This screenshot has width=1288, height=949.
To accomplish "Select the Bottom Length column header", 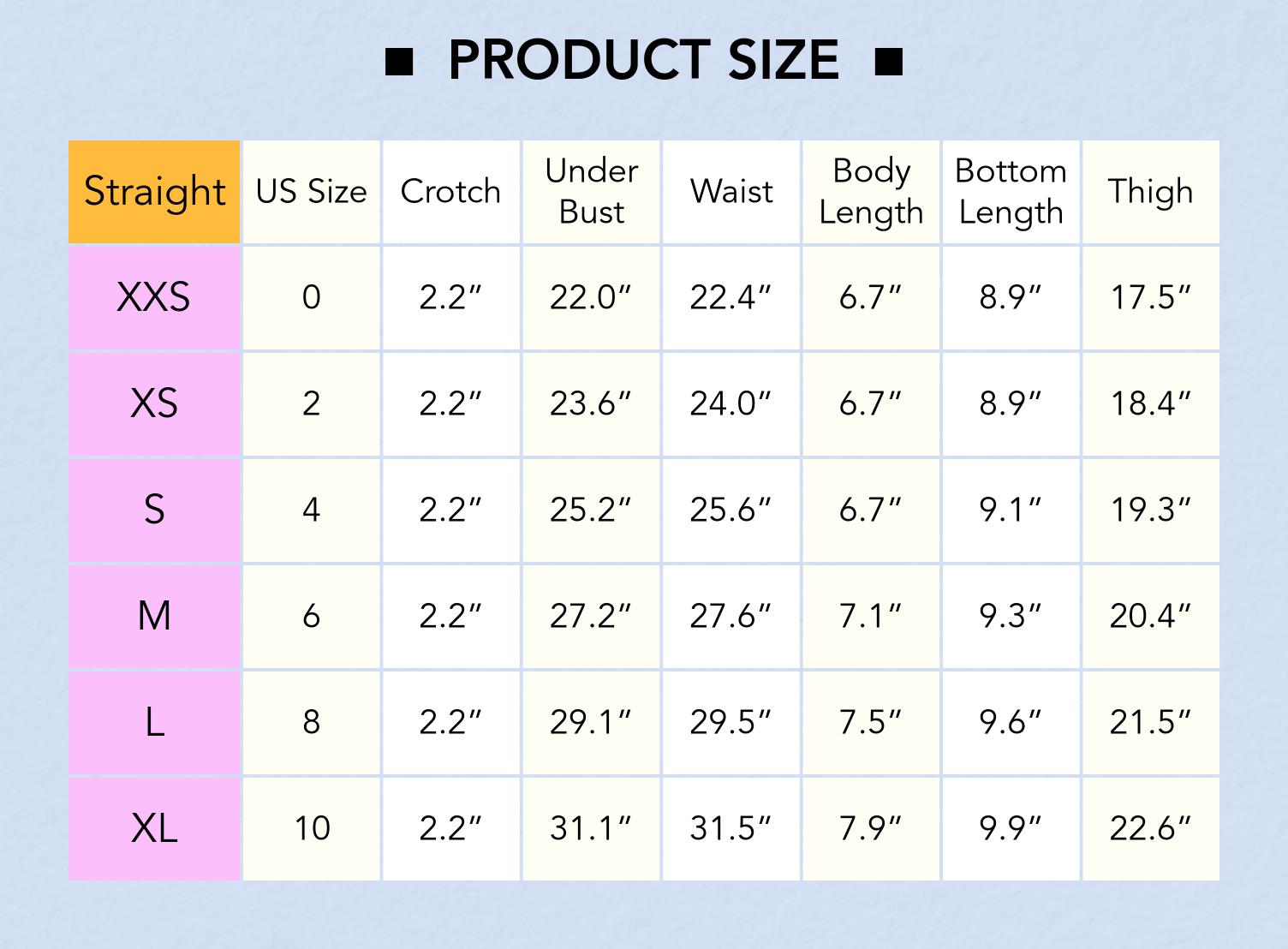I will (x=1011, y=192).
